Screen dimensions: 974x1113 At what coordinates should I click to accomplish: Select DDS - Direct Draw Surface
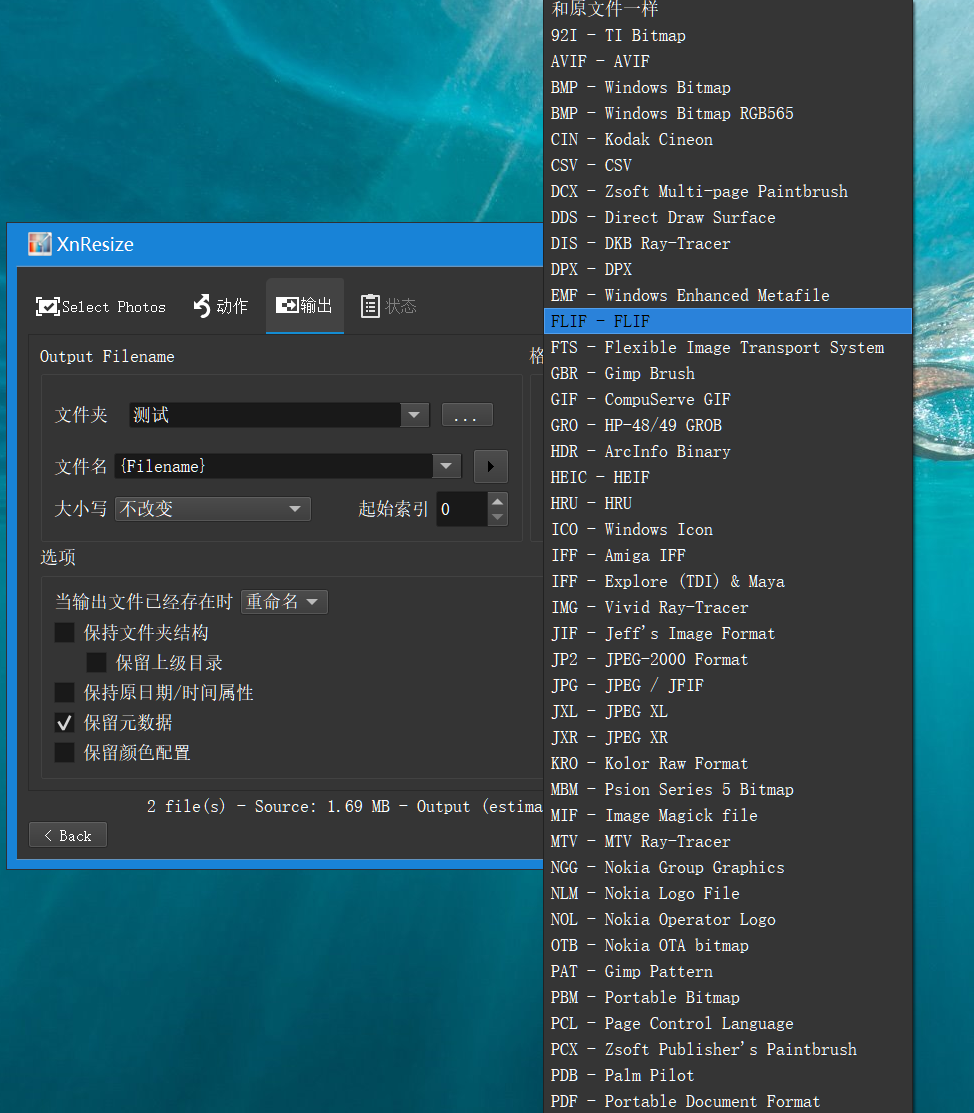point(728,217)
